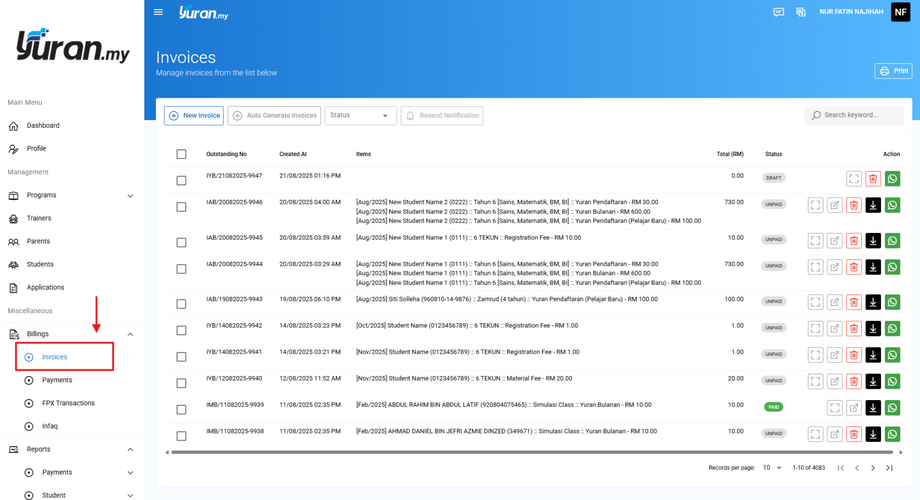Jump to last page of invoices
Image resolution: width=920 pixels, height=500 pixels.
pos(889,468)
